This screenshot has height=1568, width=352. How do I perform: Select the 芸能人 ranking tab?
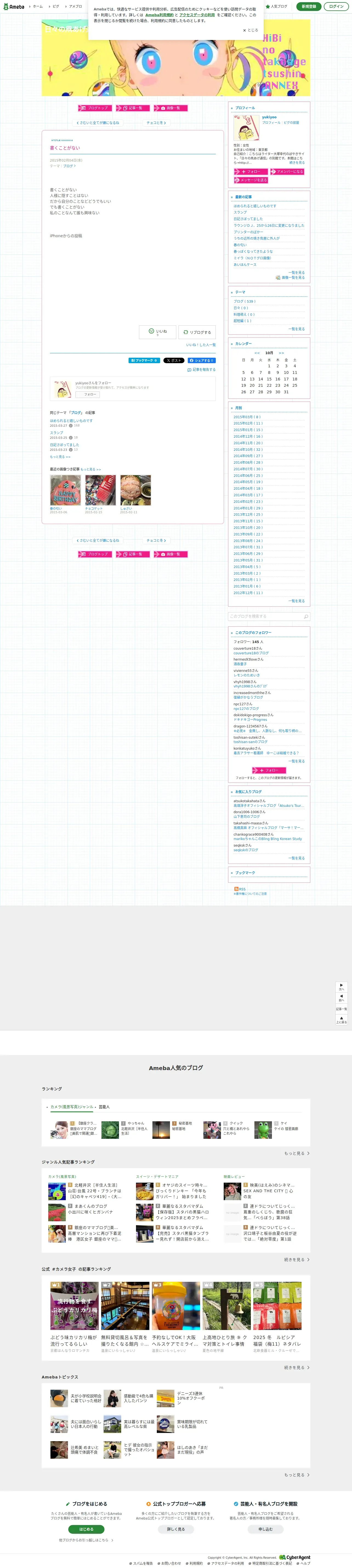(x=104, y=1107)
